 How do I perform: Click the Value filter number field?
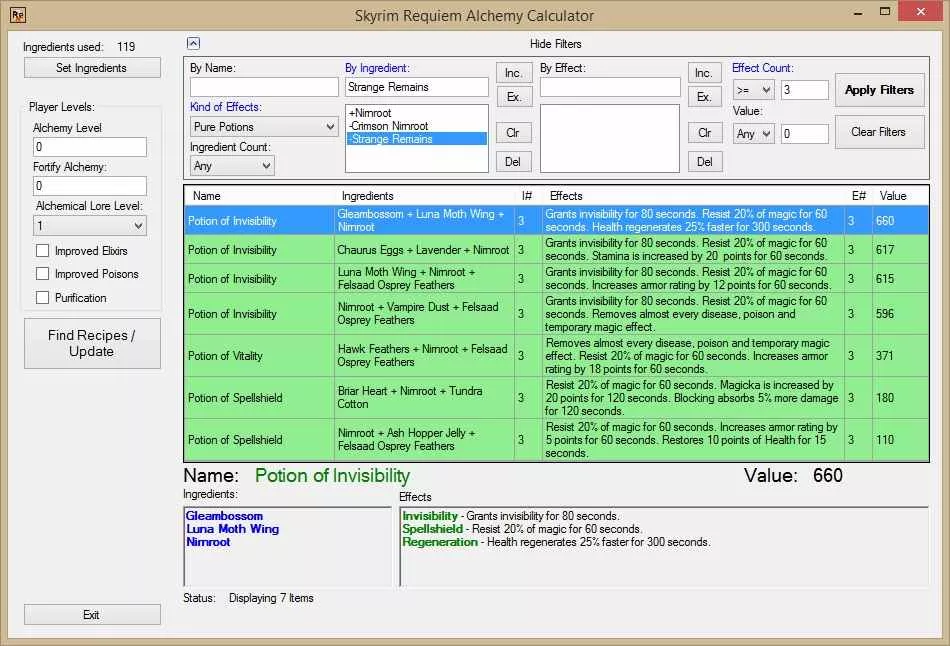(x=805, y=133)
